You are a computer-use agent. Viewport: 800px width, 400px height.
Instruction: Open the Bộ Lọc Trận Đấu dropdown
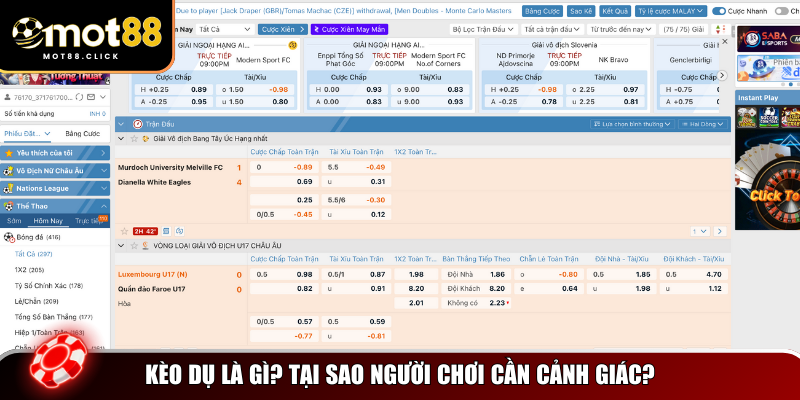[483, 30]
